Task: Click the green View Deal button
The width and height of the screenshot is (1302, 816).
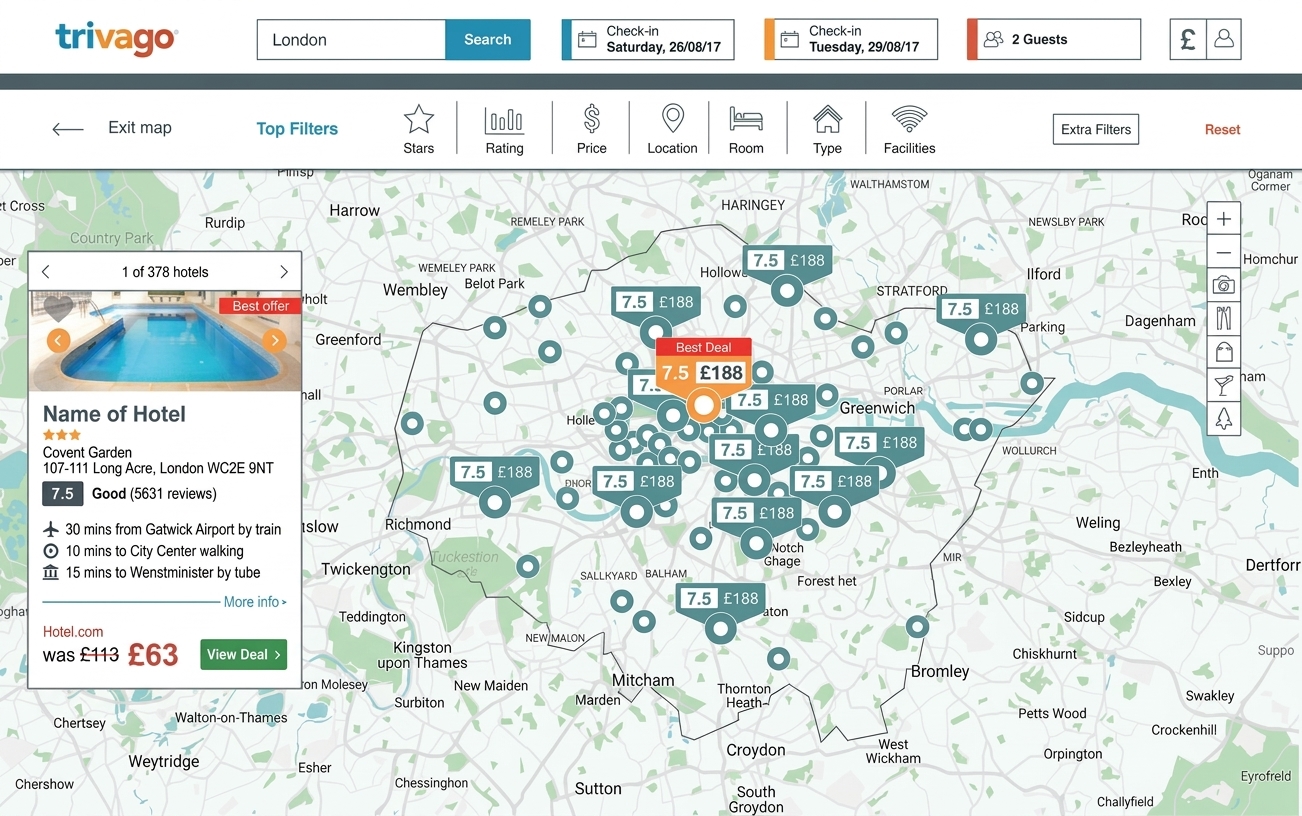Action: 243,655
